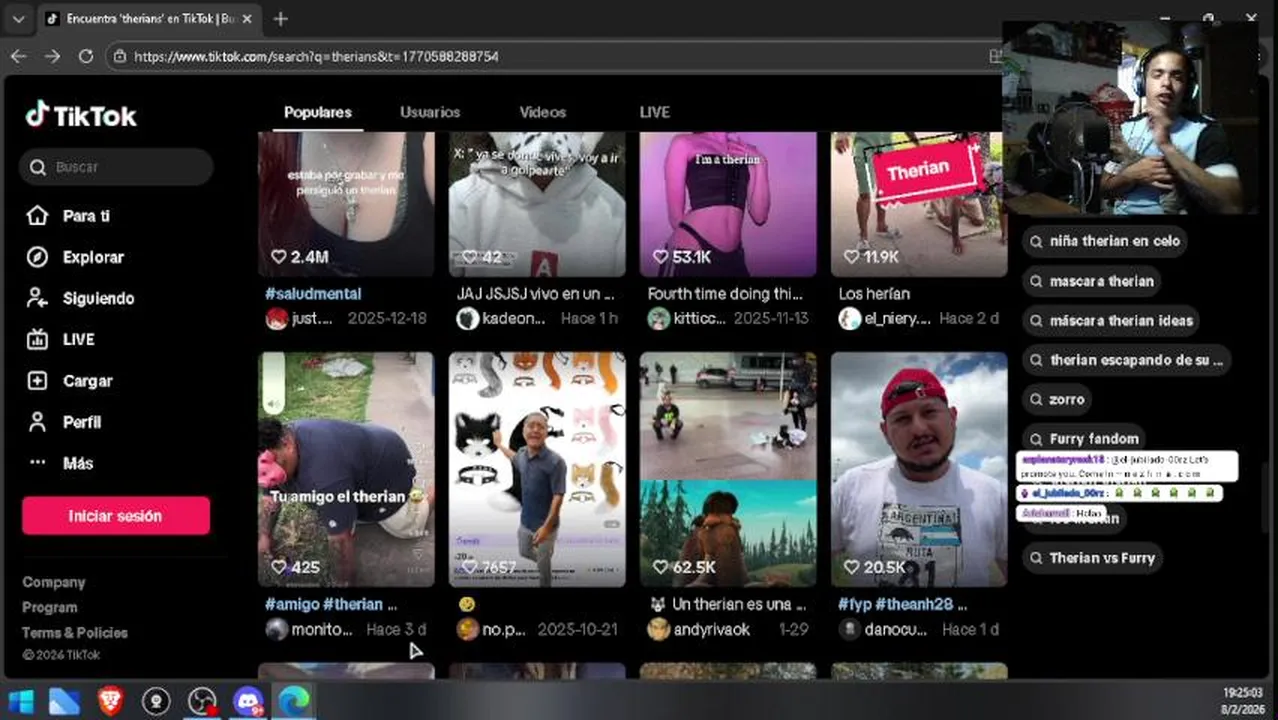This screenshot has width=1278, height=720.
Task: Close the TikTok browser tab
Action: click(x=248, y=19)
